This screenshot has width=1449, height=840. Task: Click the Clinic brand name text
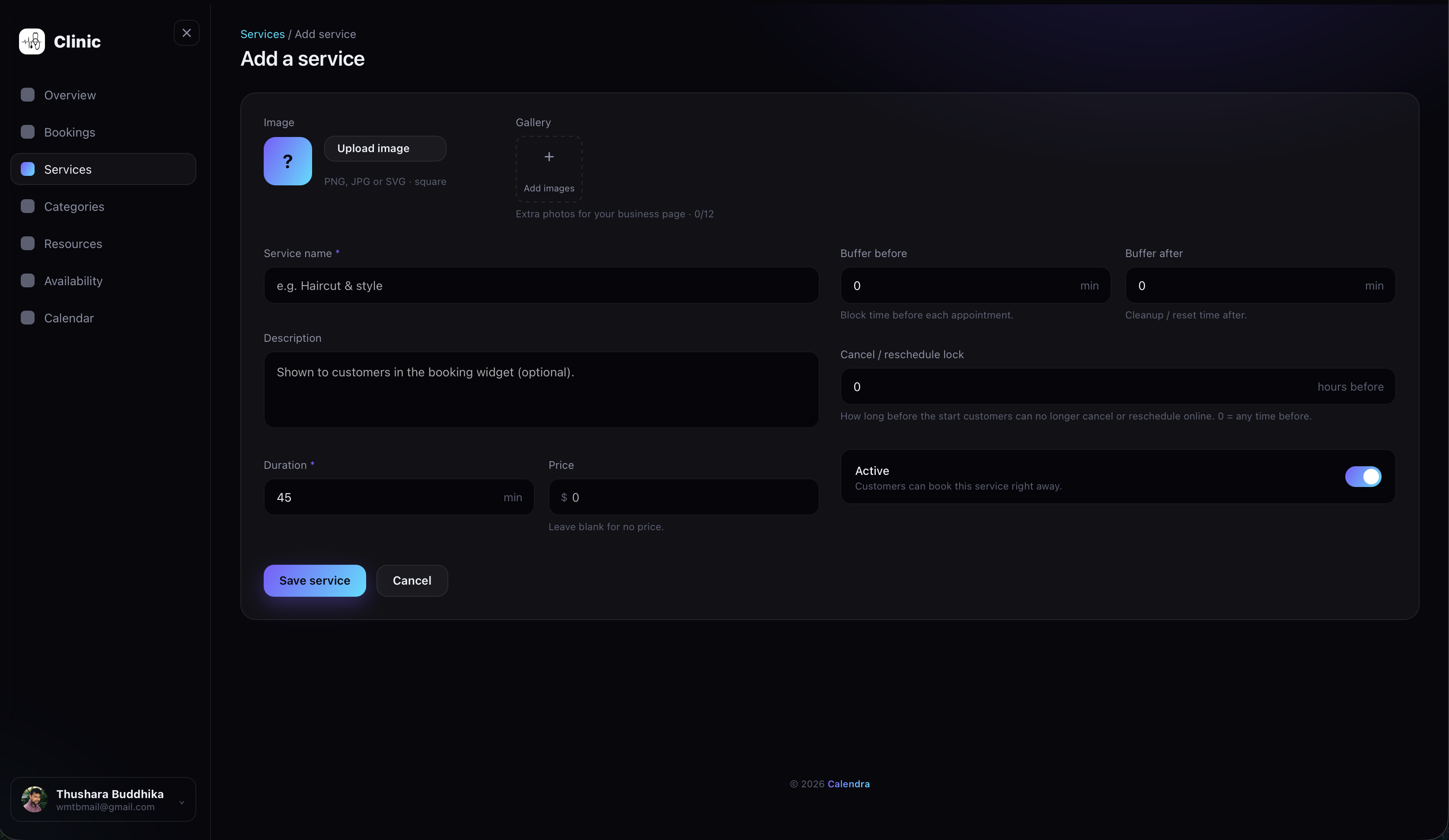[x=77, y=41]
